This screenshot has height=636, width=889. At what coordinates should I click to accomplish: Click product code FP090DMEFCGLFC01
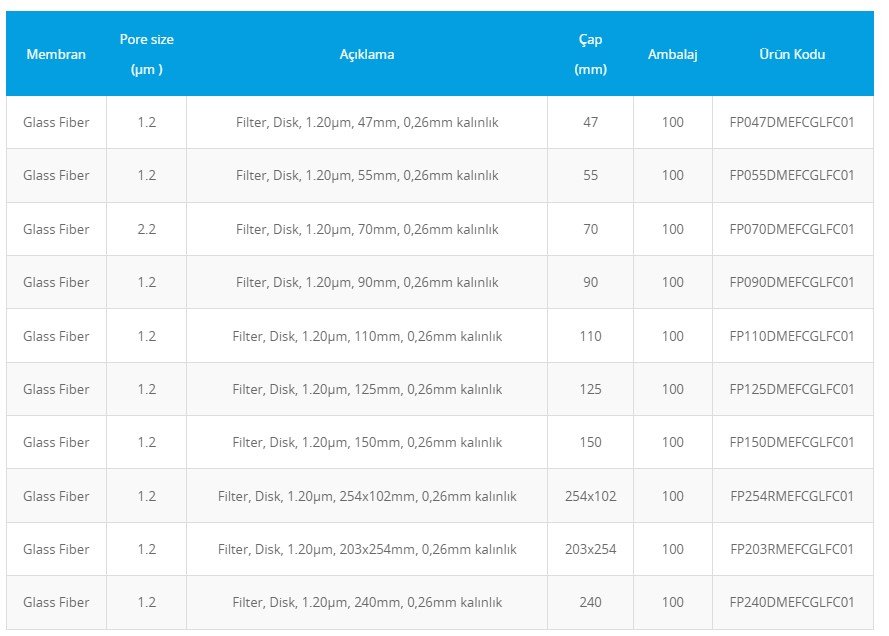click(792, 282)
